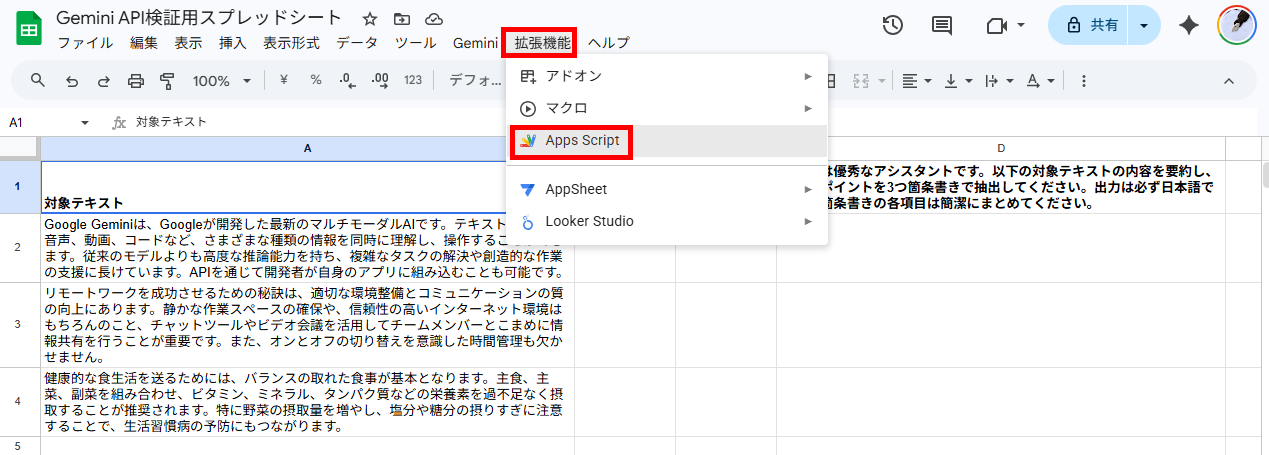Click the redo arrow in toolbar
Viewport: 1269px width, 455px height.
click(x=103, y=81)
